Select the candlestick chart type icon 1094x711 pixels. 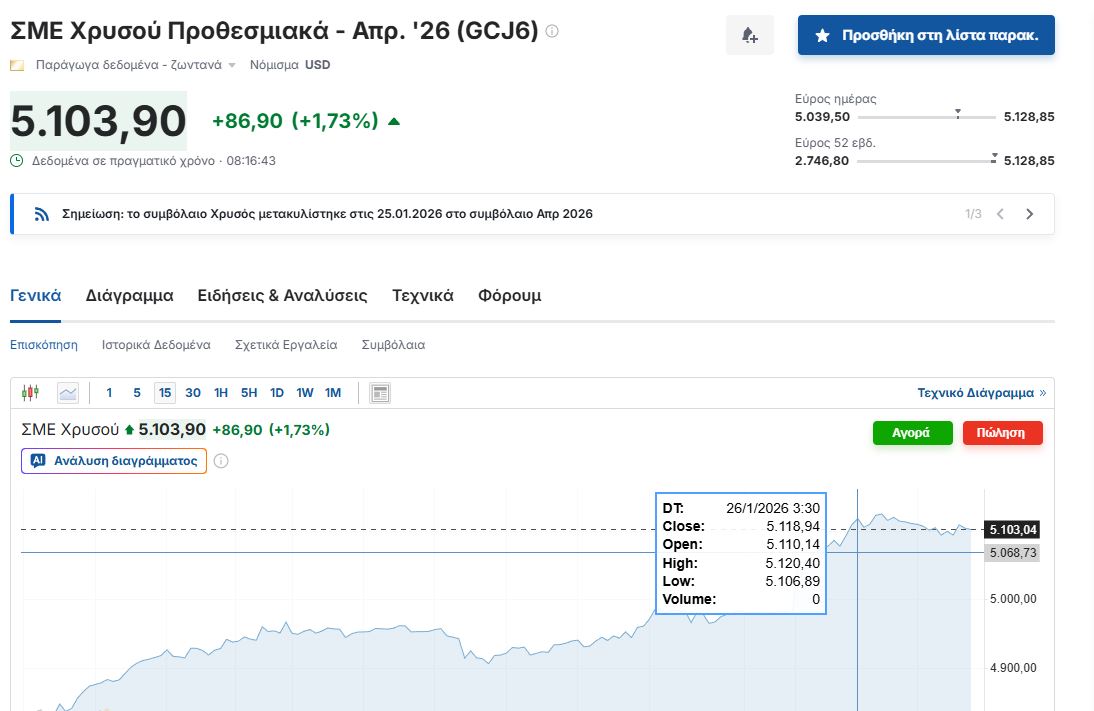click(x=30, y=393)
